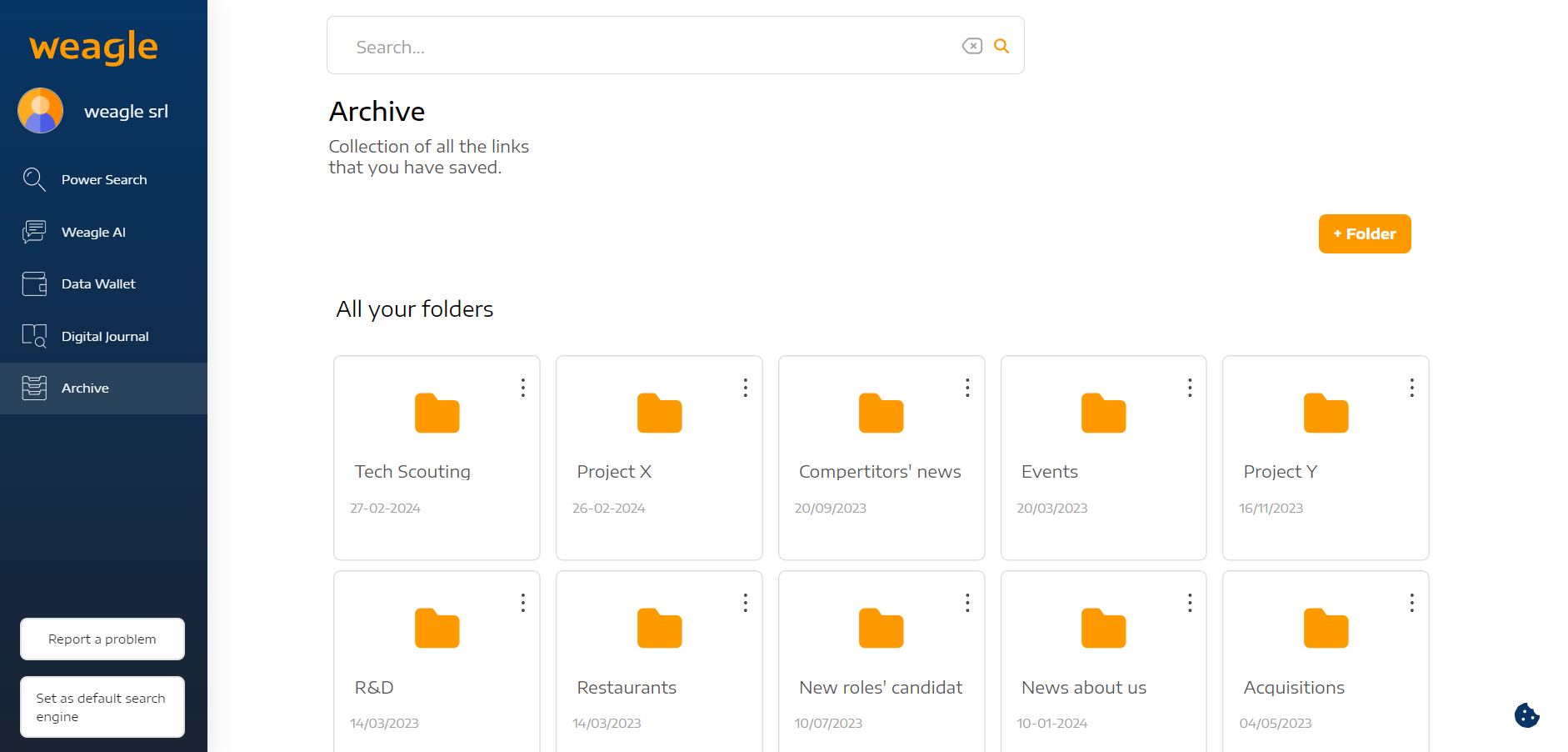This screenshot has height=752, width=1568.
Task: Set as default search engine
Action: pyautogui.click(x=102, y=707)
